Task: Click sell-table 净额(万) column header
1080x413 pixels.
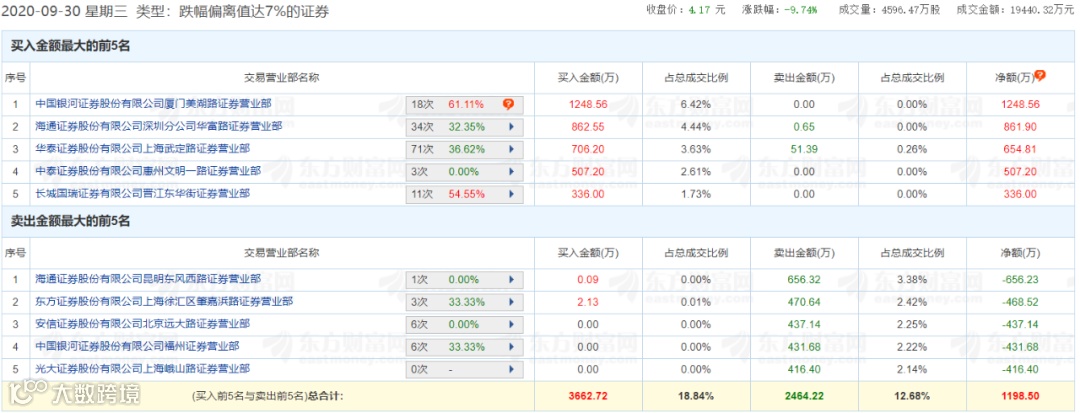Action: click(x=1020, y=253)
